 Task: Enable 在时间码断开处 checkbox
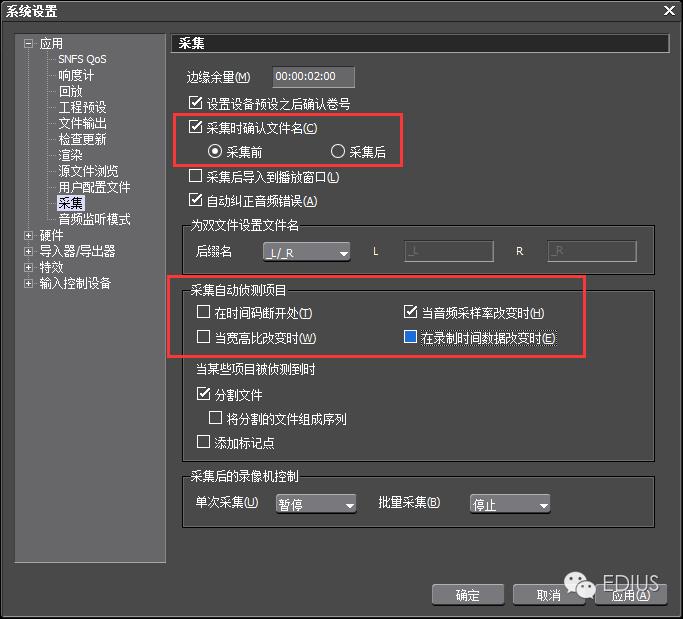(203, 312)
